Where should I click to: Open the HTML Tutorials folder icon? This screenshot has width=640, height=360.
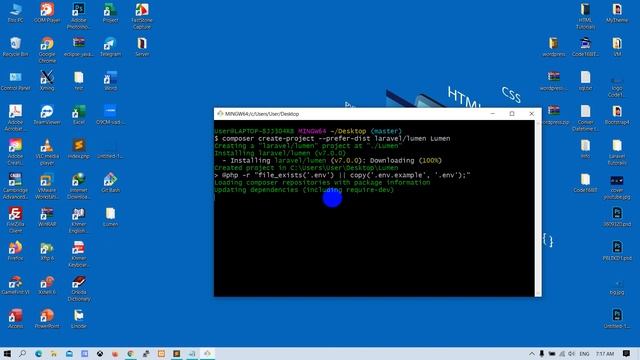pyautogui.click(x=585, y=16)
